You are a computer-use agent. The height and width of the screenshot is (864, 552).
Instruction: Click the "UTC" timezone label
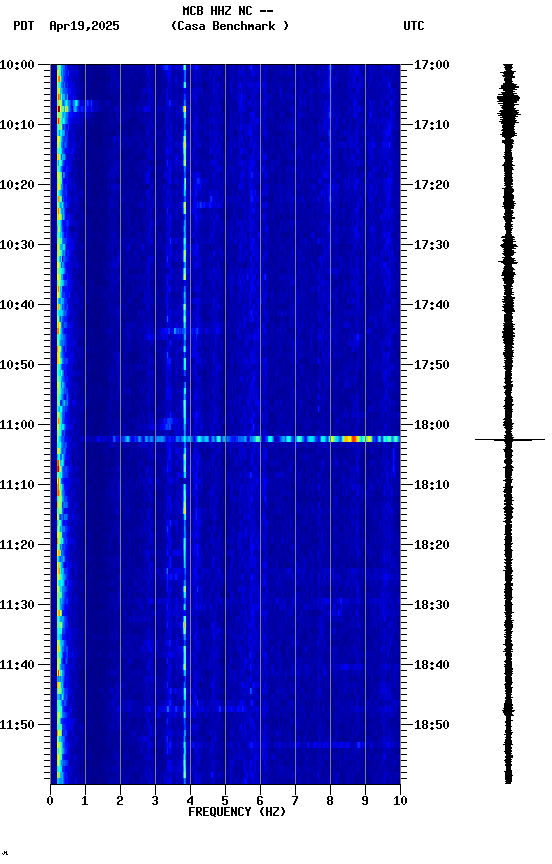(414, 26)
